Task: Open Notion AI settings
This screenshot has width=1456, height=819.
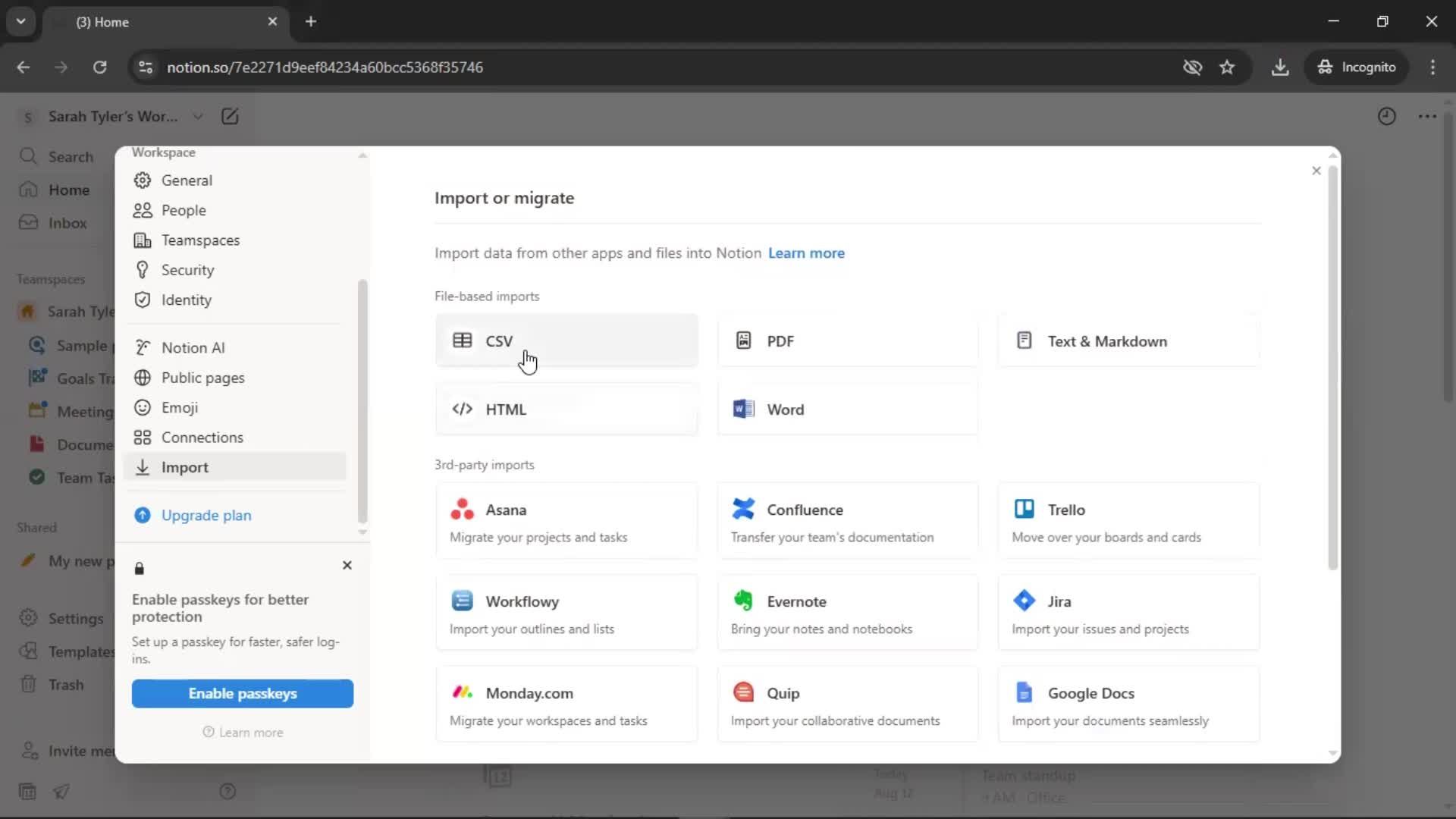Action: pos(234,347)
